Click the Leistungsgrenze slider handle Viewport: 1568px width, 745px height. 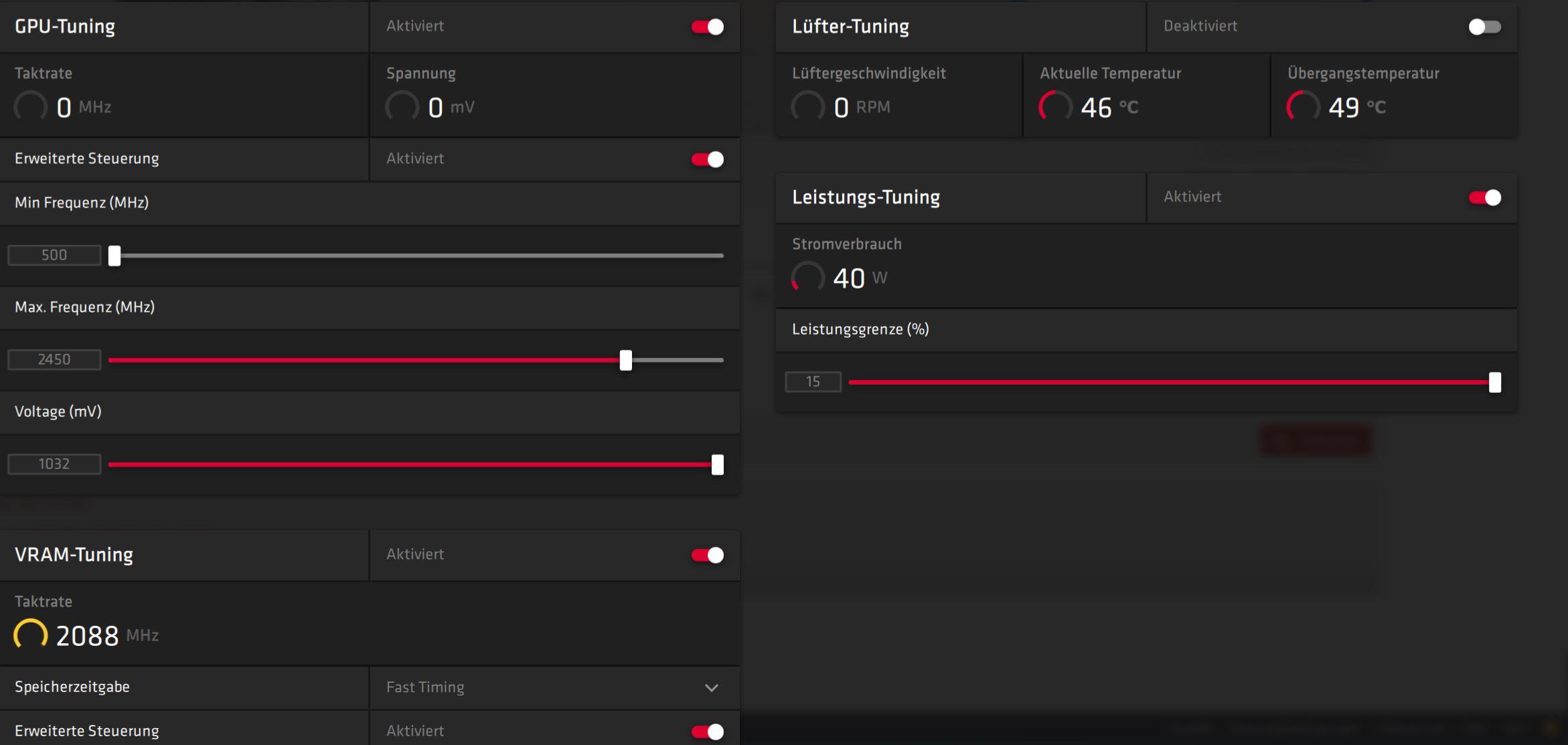coord(1494,382)
